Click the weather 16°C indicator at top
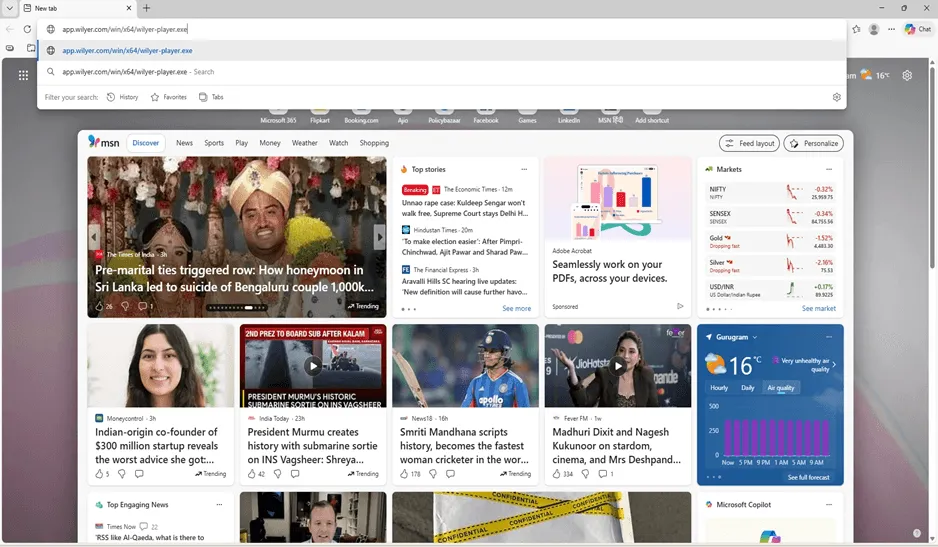This screenshot has width=938, height=547. coord(875,75)
